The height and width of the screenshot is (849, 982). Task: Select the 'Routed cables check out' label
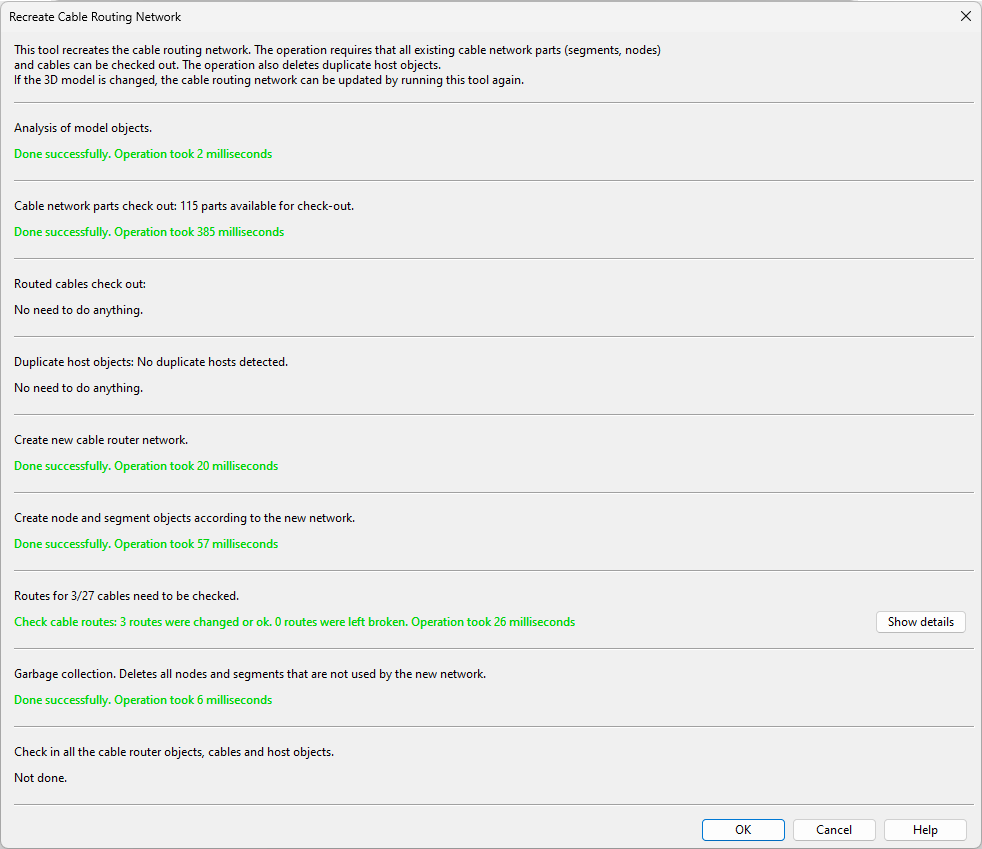click(80, 284)
